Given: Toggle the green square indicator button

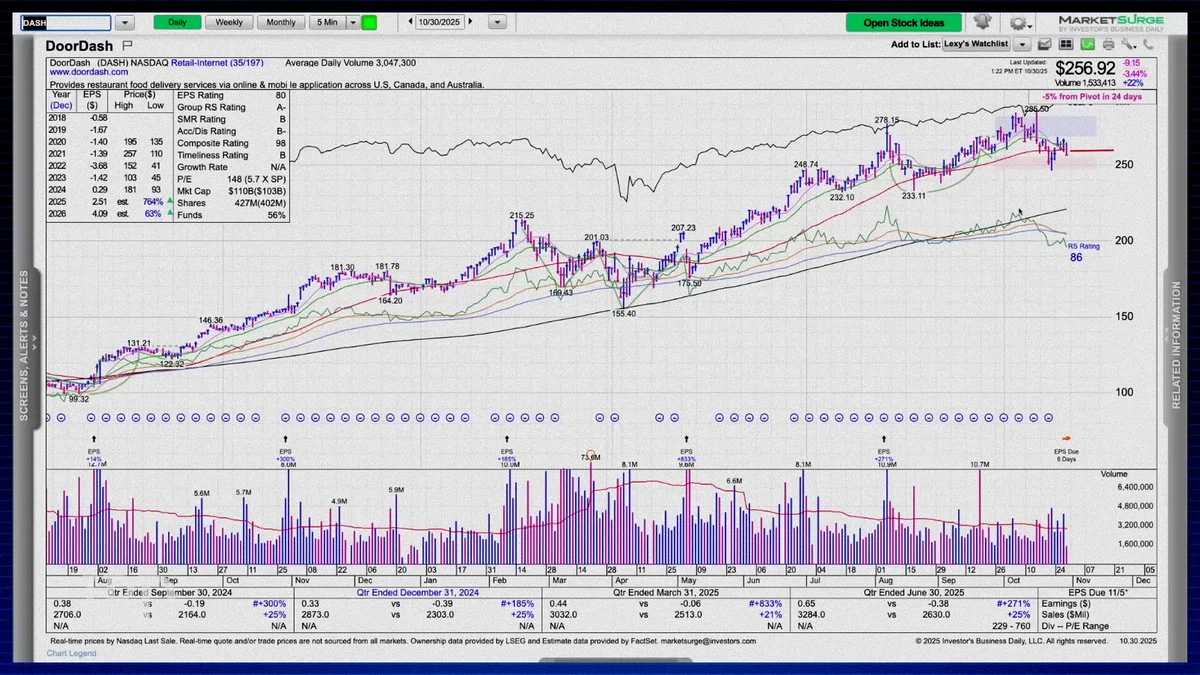Looking at the screenshot, I should [x=369, y=22].
